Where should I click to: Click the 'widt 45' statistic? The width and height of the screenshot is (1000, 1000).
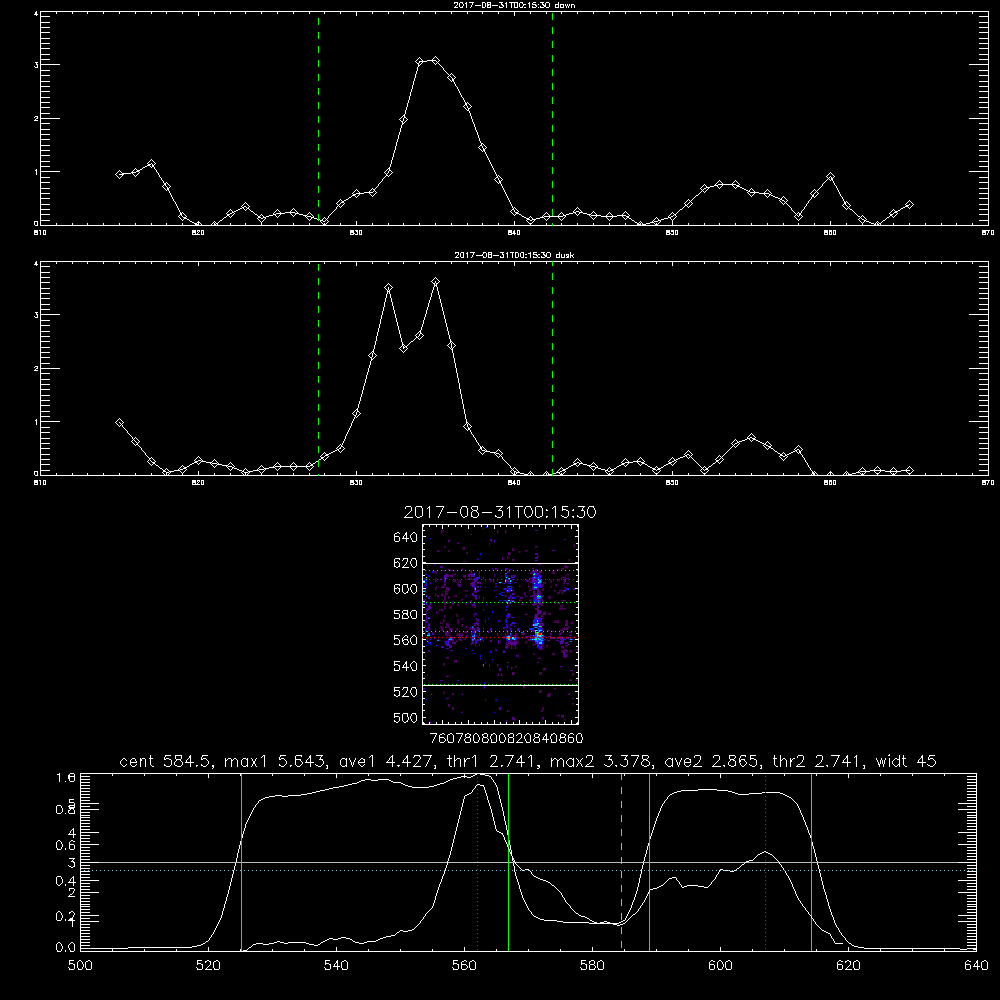tap(906, 761)
